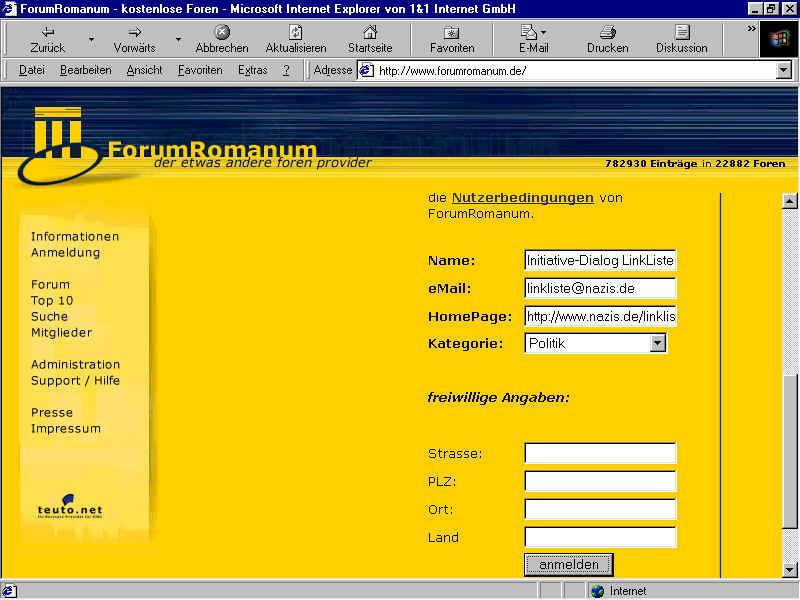Open the Zurück history dropdown arrow
The width and height of the screenshot is (800, 600).
91,39
